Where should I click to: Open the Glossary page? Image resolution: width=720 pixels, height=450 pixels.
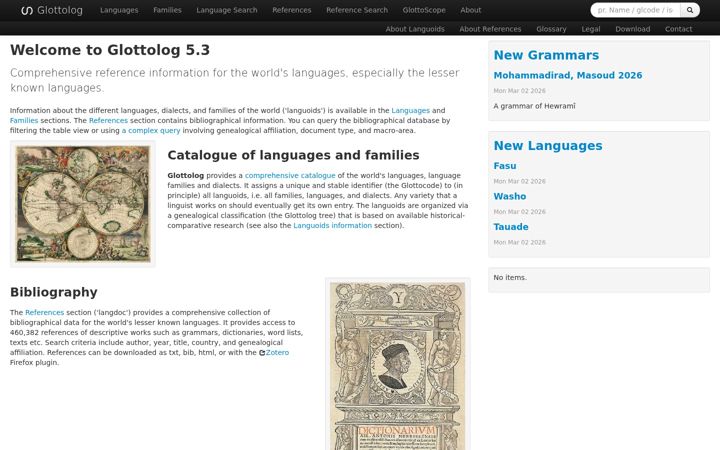tap(551, 29)
